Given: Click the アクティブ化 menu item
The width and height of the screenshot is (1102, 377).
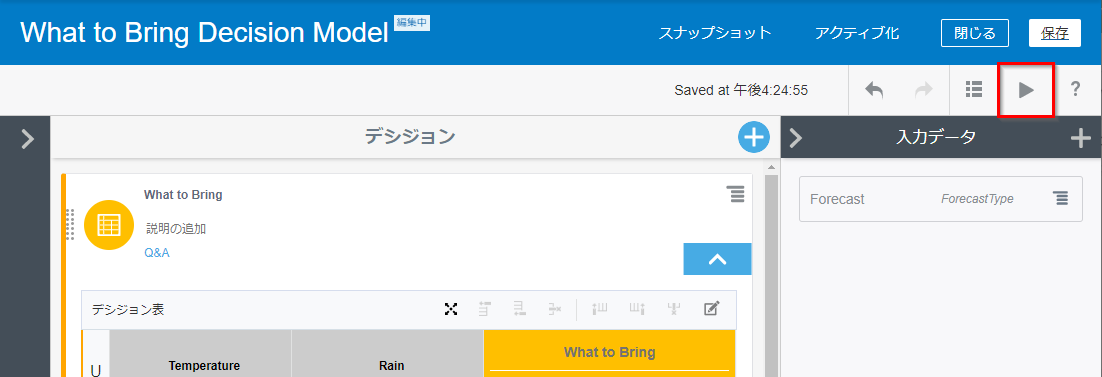Looking at the screenshot, I should 857,33.
